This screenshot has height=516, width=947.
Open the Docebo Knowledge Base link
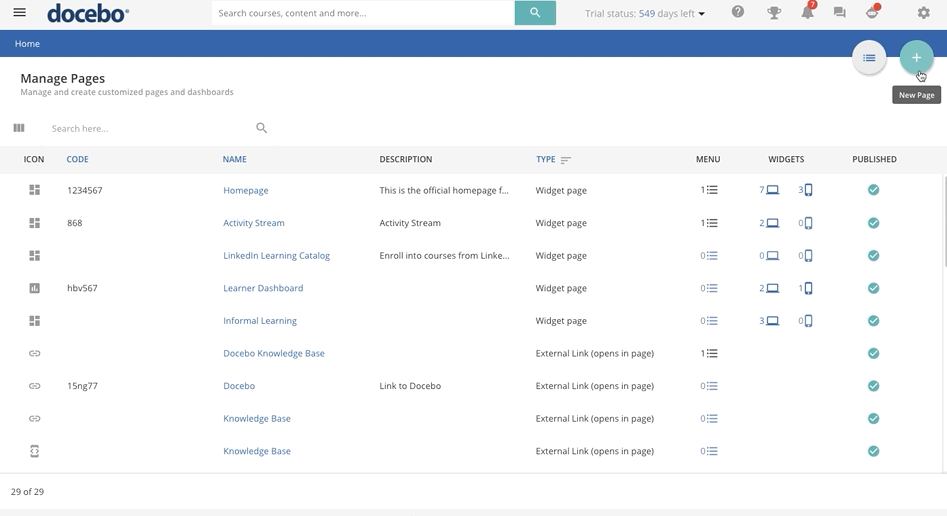point(274,353)
